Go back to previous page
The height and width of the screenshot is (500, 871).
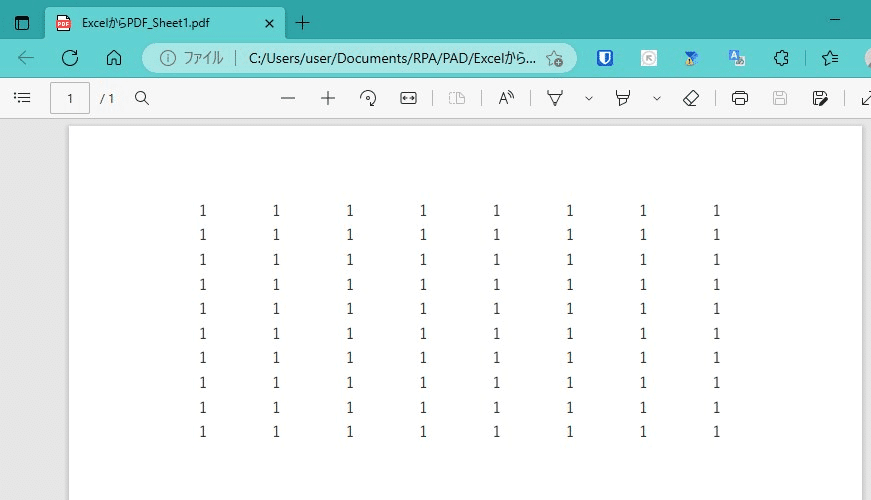pos(26,58)
